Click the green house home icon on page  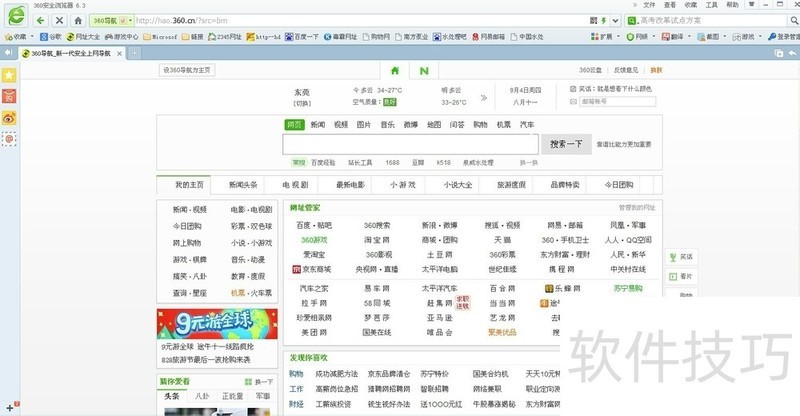(395, 70)
